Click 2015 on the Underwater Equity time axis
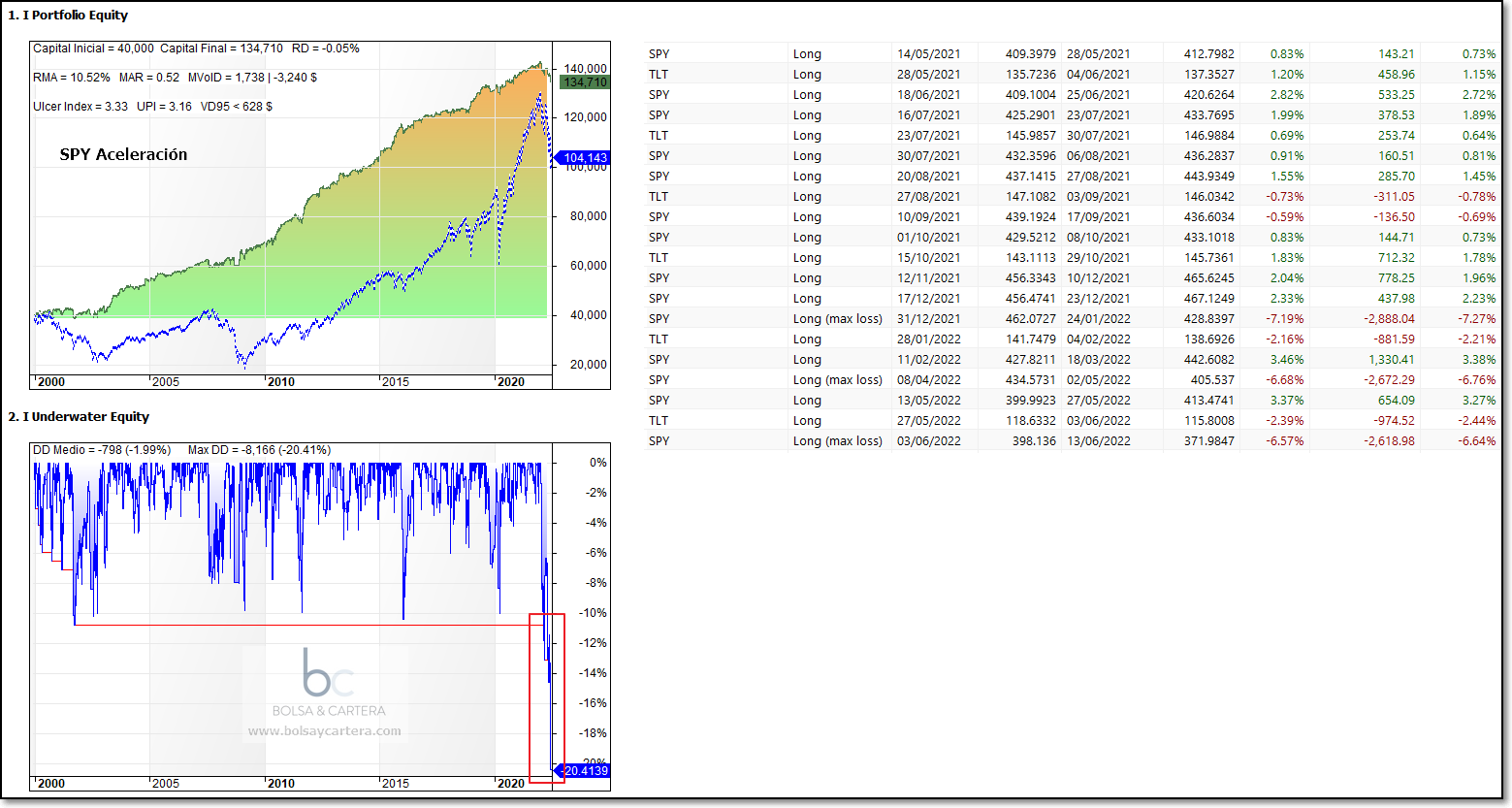 pos(396,784)
